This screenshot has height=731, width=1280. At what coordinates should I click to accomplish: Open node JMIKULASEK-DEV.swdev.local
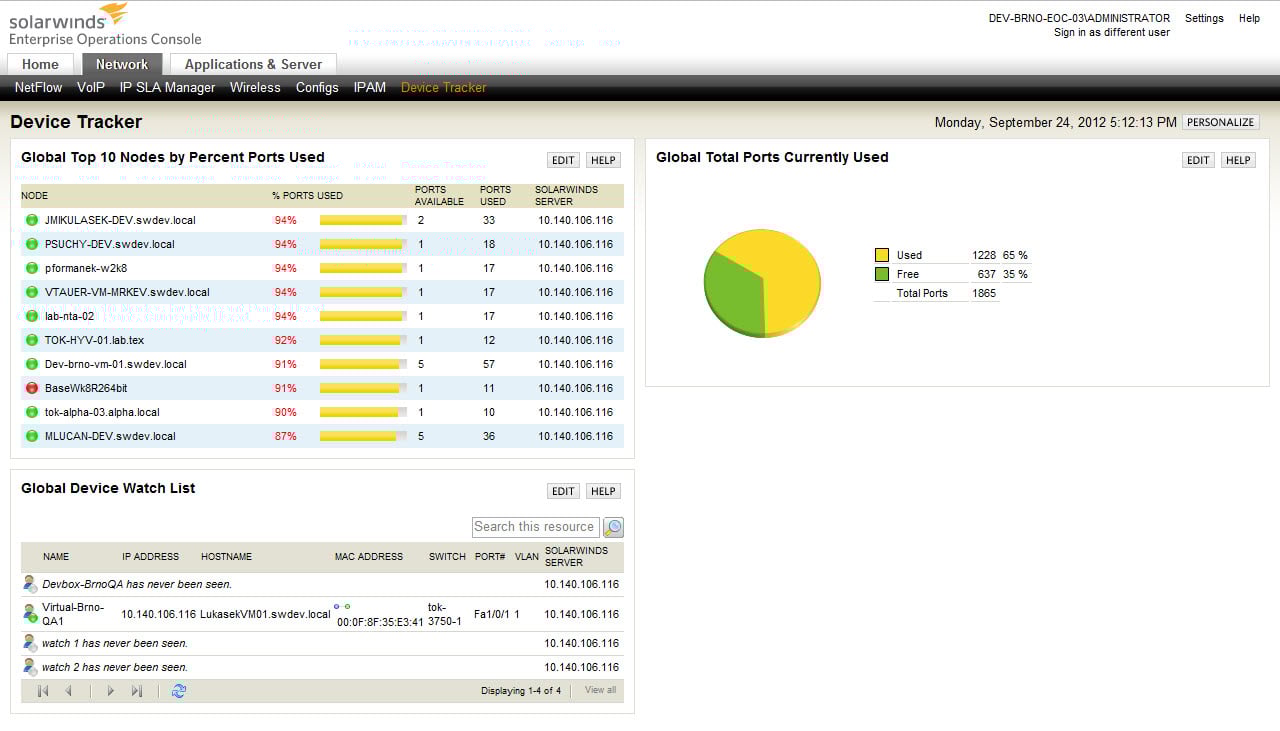[x=120, y=220]
